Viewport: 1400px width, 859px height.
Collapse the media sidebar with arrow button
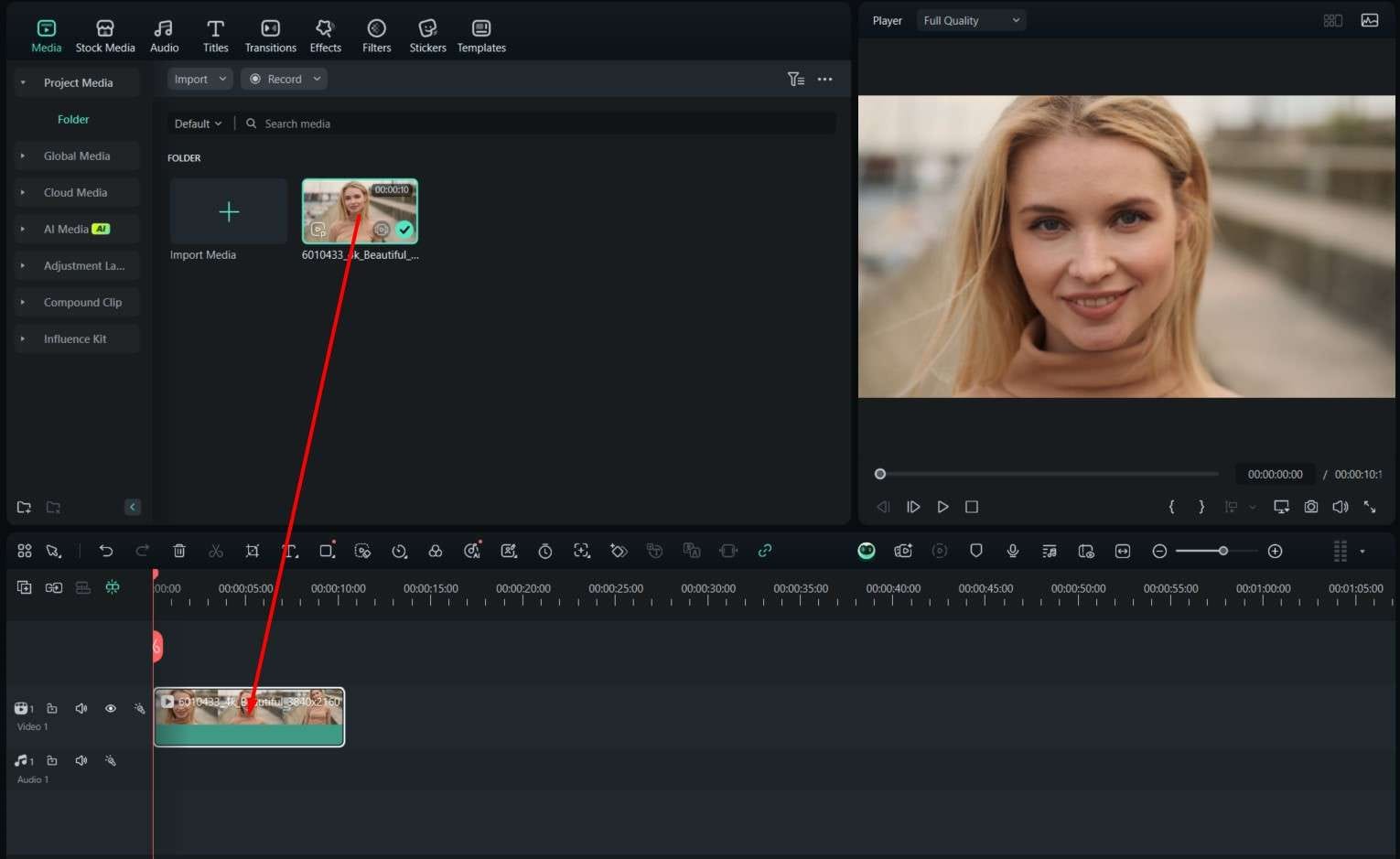pos(133,507)
